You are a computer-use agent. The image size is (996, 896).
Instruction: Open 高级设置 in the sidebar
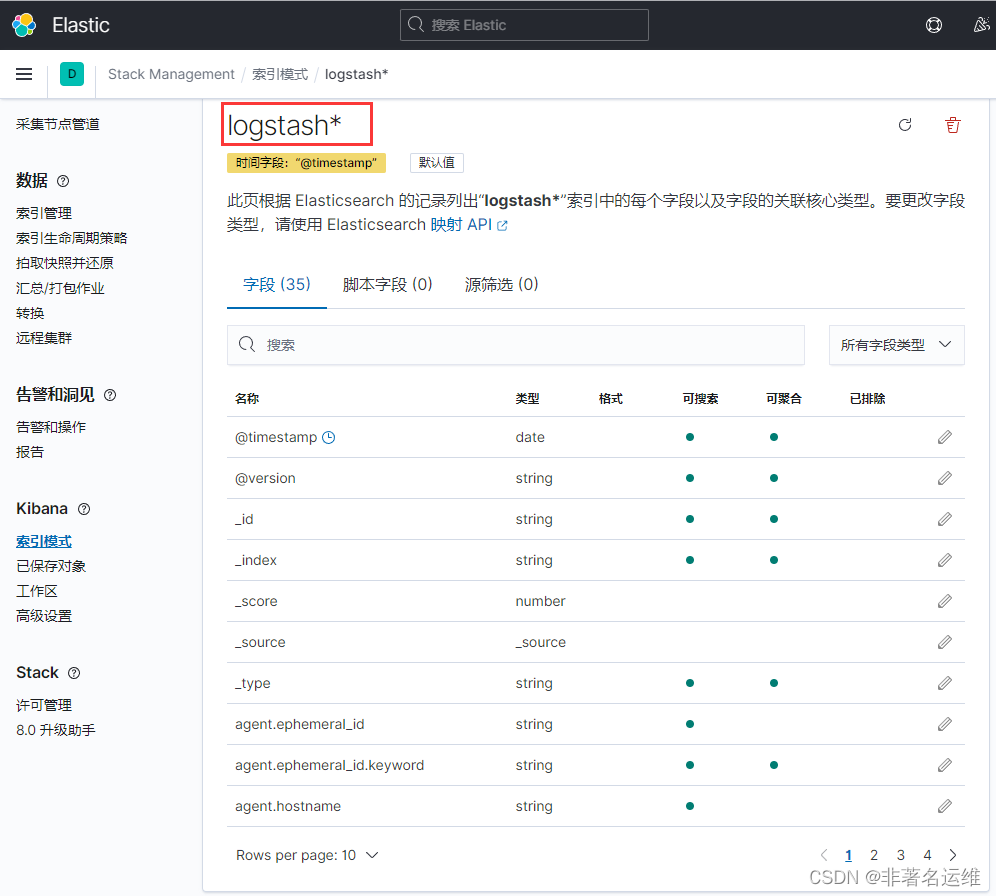coord(44,616)
